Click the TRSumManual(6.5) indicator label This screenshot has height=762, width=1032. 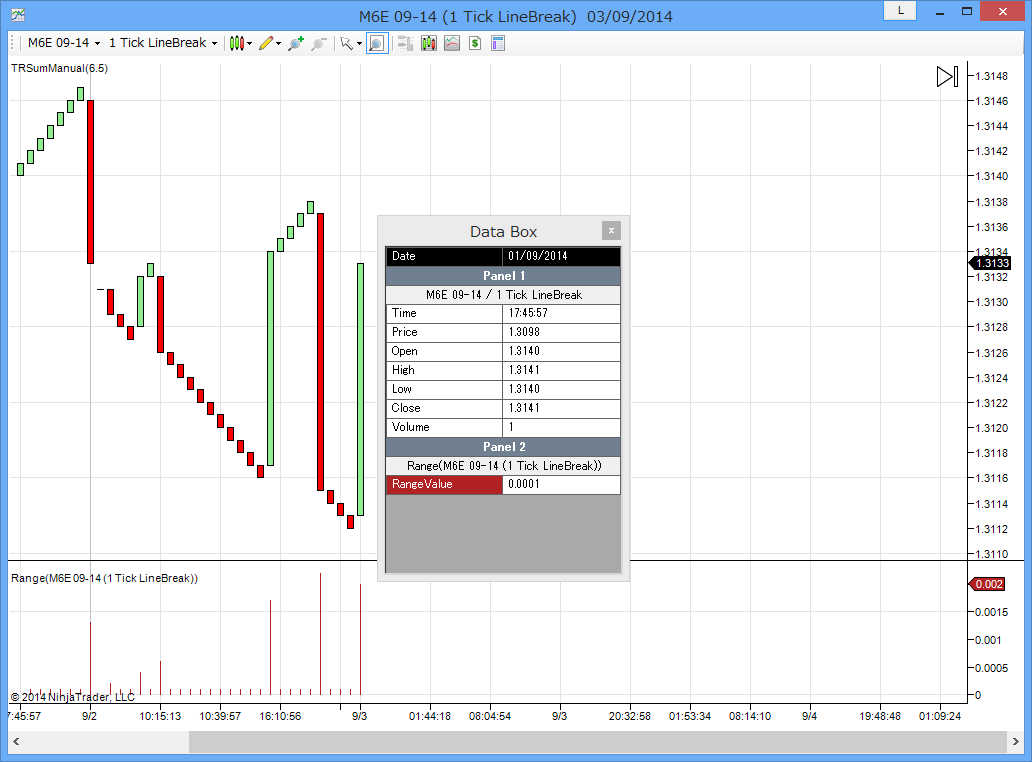click(59, 68)
